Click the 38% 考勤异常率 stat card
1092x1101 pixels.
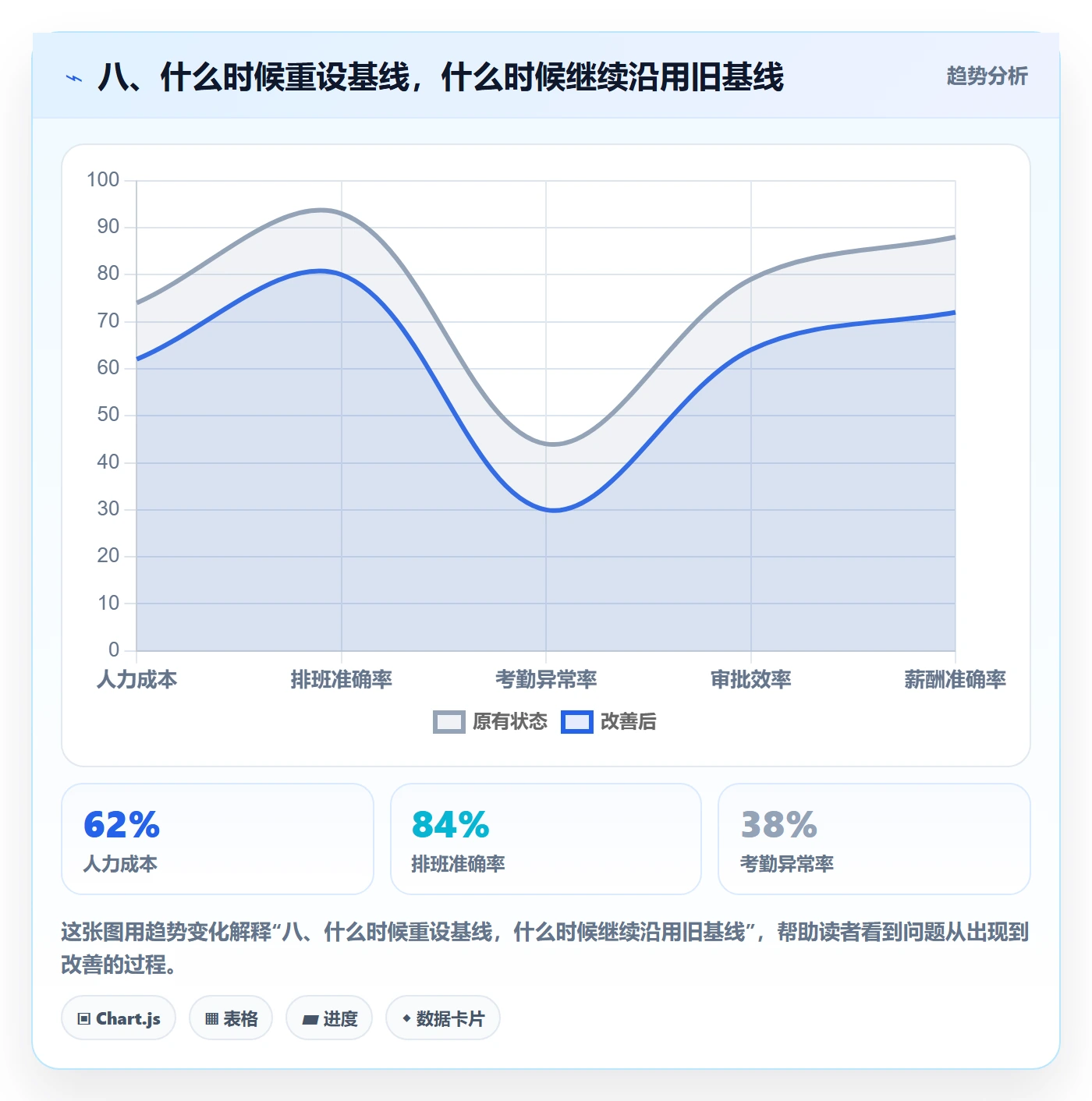pos(874,839)
